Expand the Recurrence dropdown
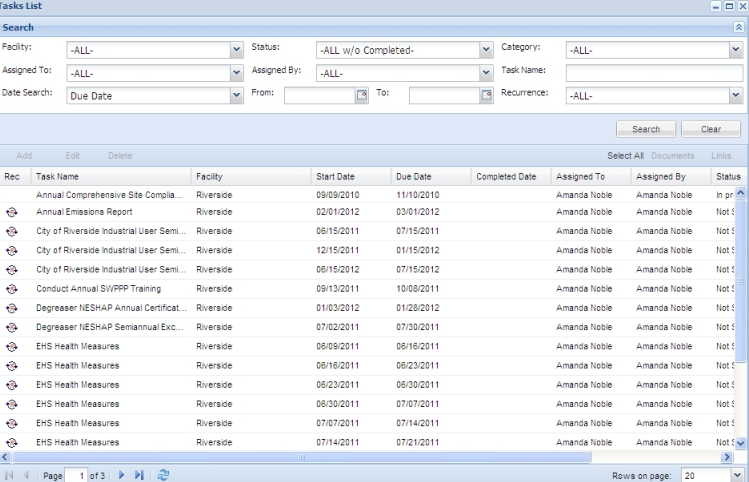 737,95
